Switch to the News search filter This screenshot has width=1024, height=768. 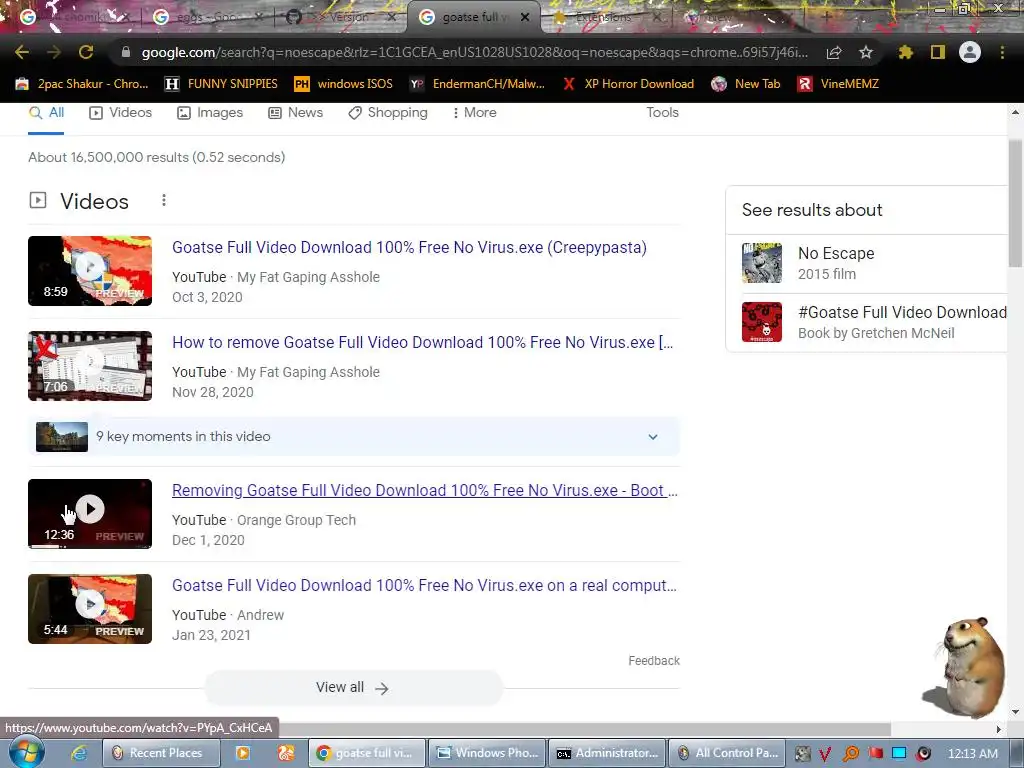tap(296, 112)
